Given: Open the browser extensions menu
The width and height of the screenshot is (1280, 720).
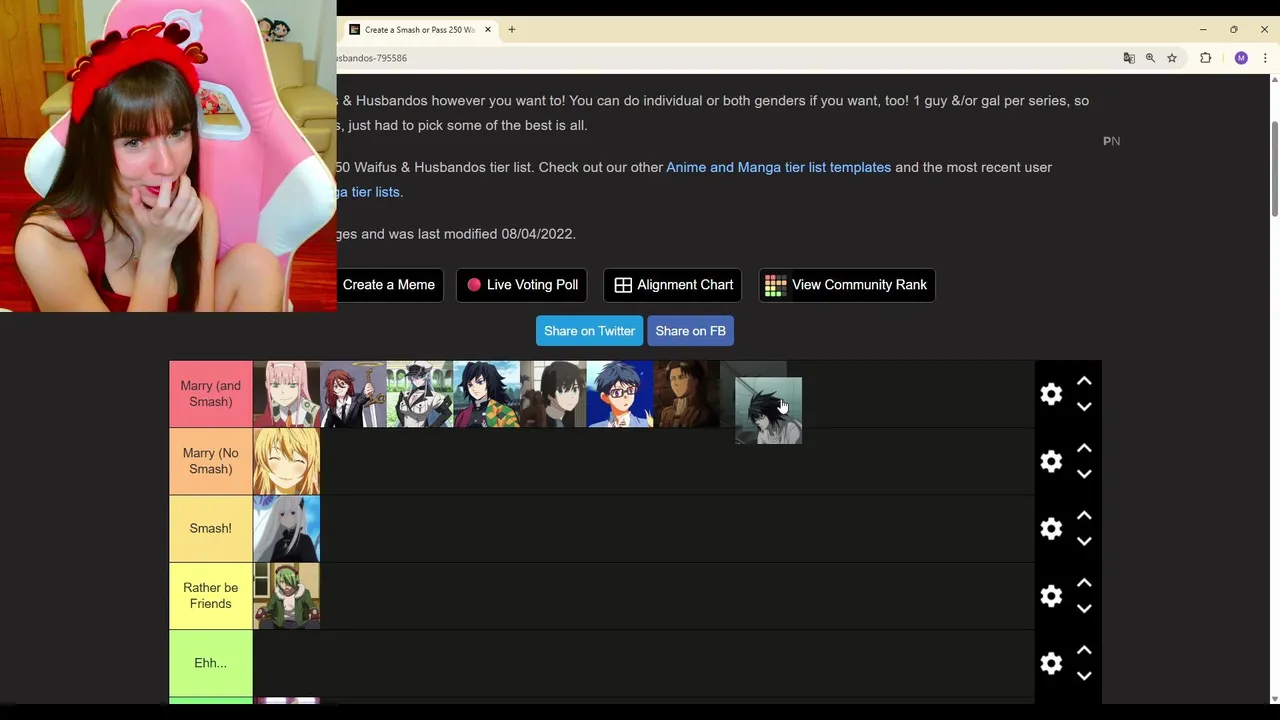Looking at the screenshot, I should [x=1205, y=58].
